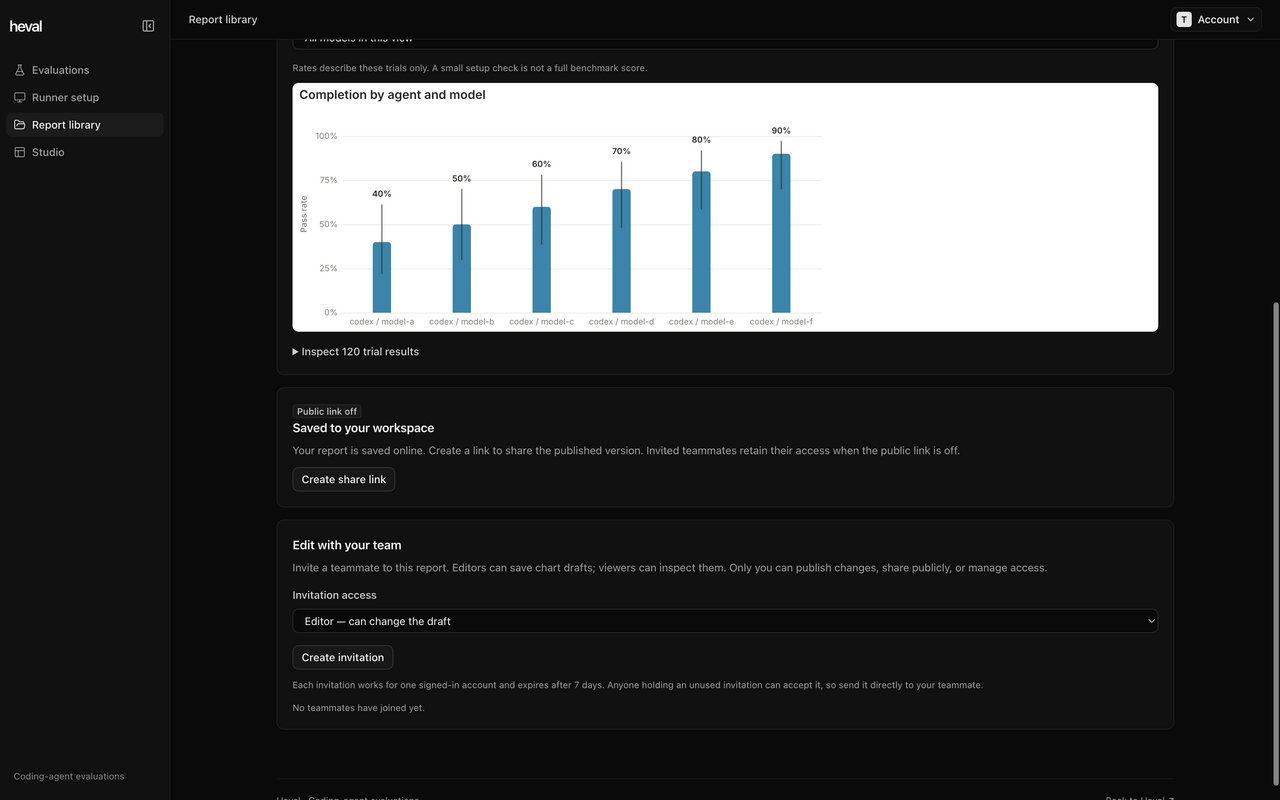Click the Completion by agent and model title
This screenshot has width=1280, height=800.
(x=392, y=95)
